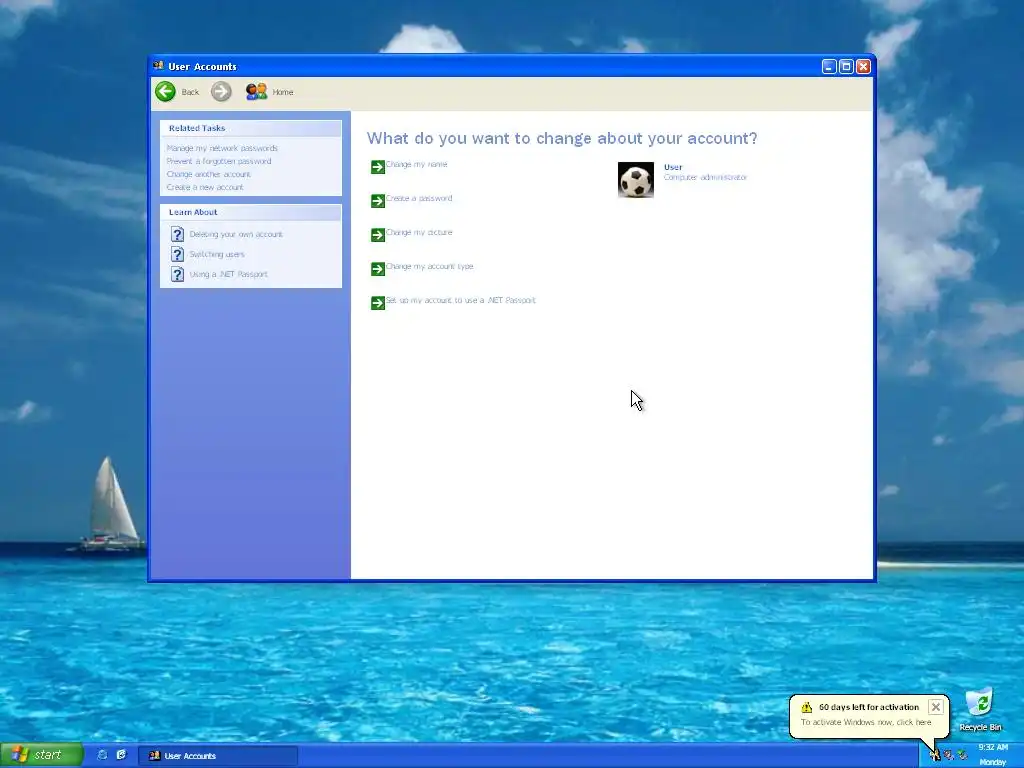The height and width of the screenshot is (768, 1024).
Task: Click the greyed Forward arrow icon
Action: 221,91
